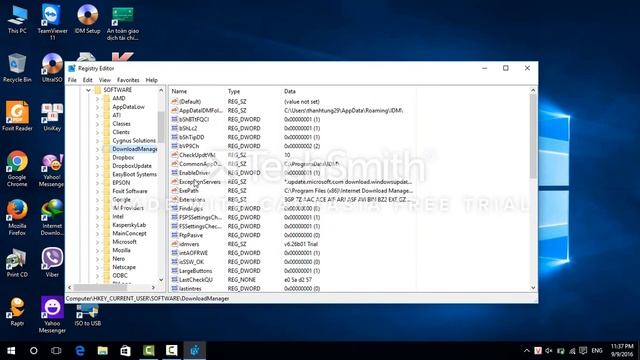This screenshot has height=360, width=640.
Task: Select the (Default) registry value
Action: point(190,102)
